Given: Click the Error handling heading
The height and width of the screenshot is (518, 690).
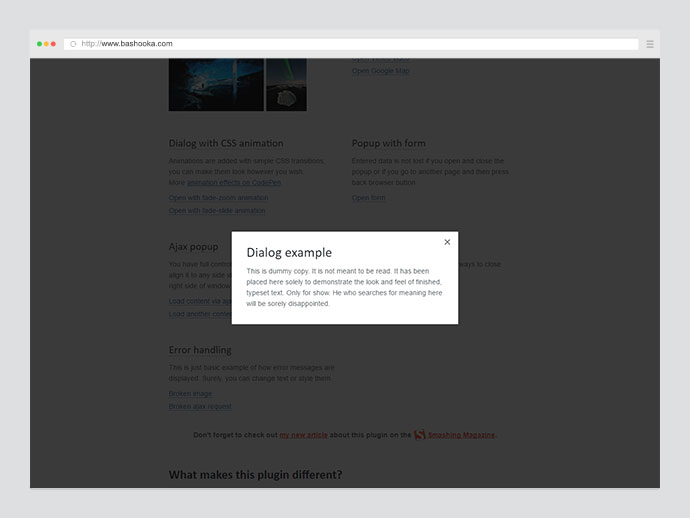Looking at the screenshot, I should pyautogui.click(x=200, y=350).
